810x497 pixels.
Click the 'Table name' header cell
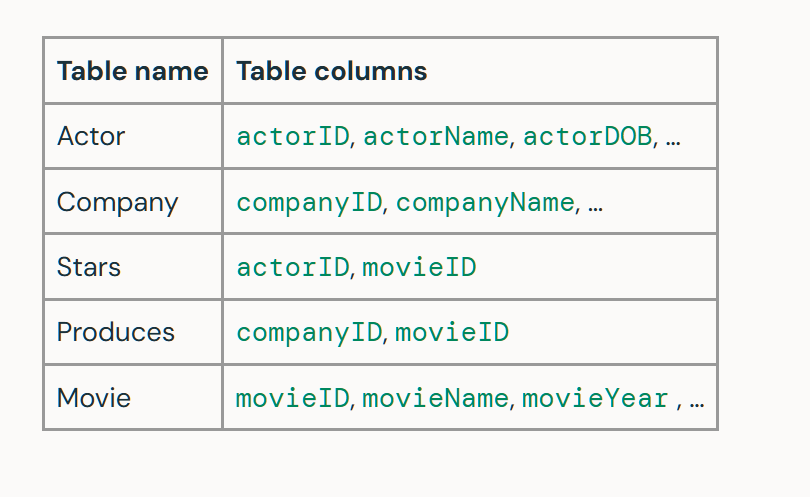pos(133,71)
